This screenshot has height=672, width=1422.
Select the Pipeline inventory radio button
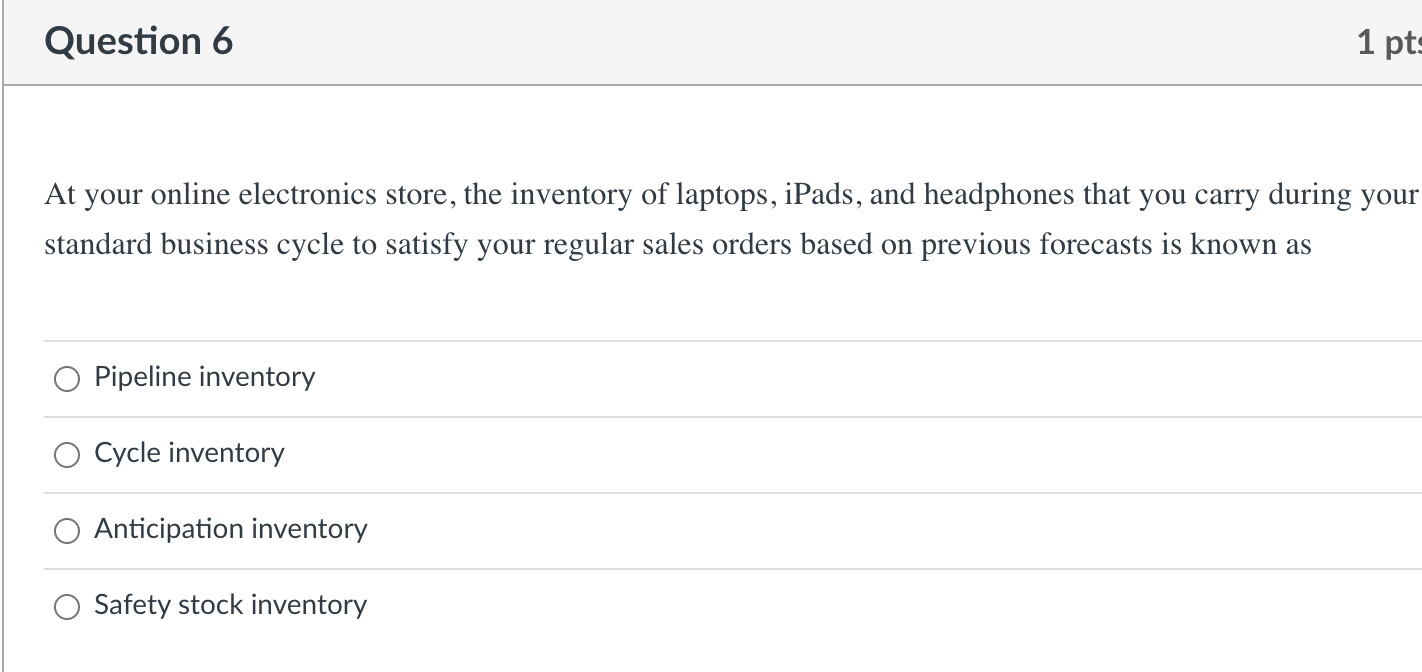coord(66,378)
